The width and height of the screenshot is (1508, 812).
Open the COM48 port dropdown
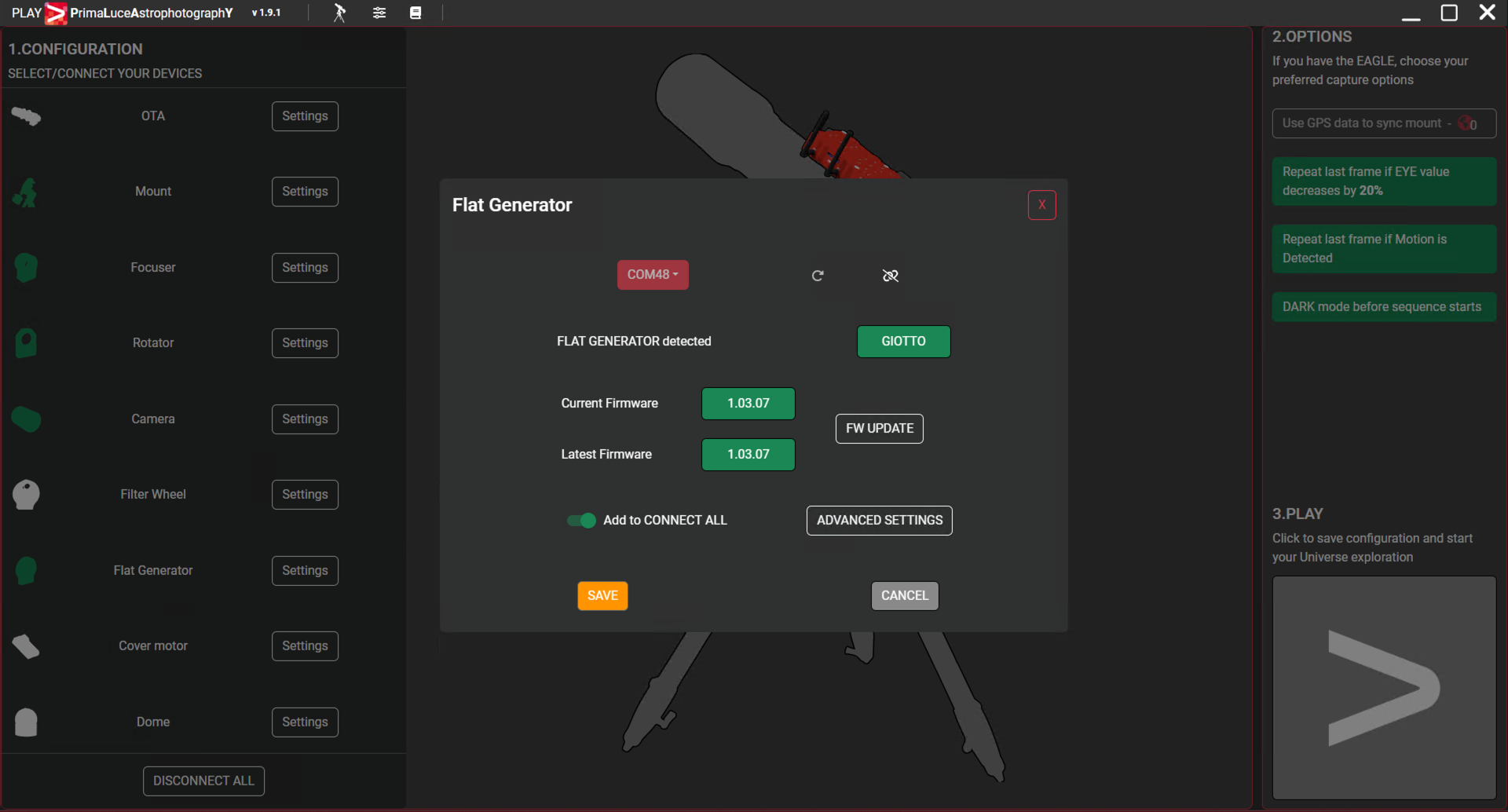coord(653,275)
